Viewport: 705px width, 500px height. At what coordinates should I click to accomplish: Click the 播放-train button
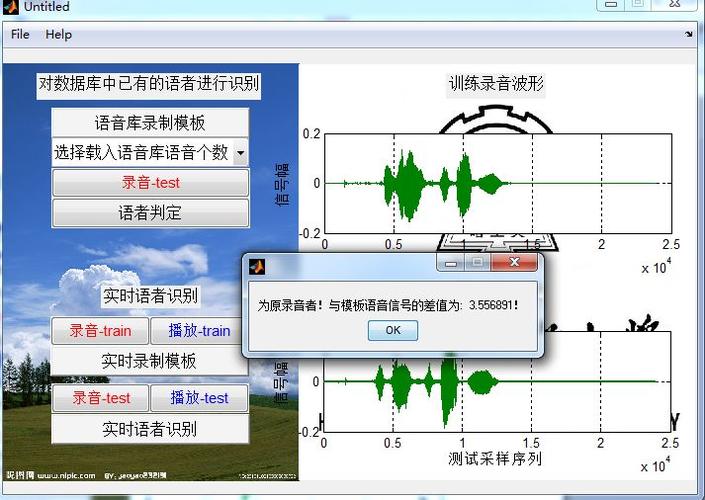tap(198, 331)
